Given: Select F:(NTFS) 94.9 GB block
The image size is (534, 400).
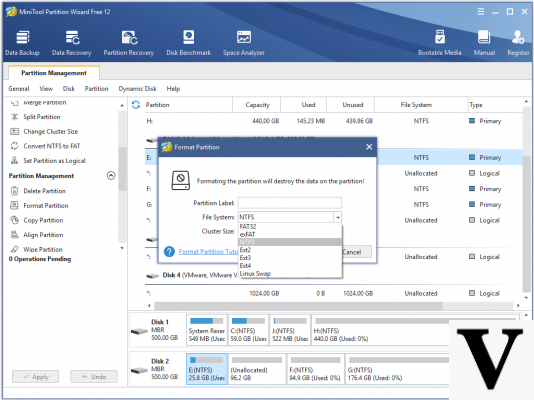Looking at the screenshot, I should tap(315, 369).
